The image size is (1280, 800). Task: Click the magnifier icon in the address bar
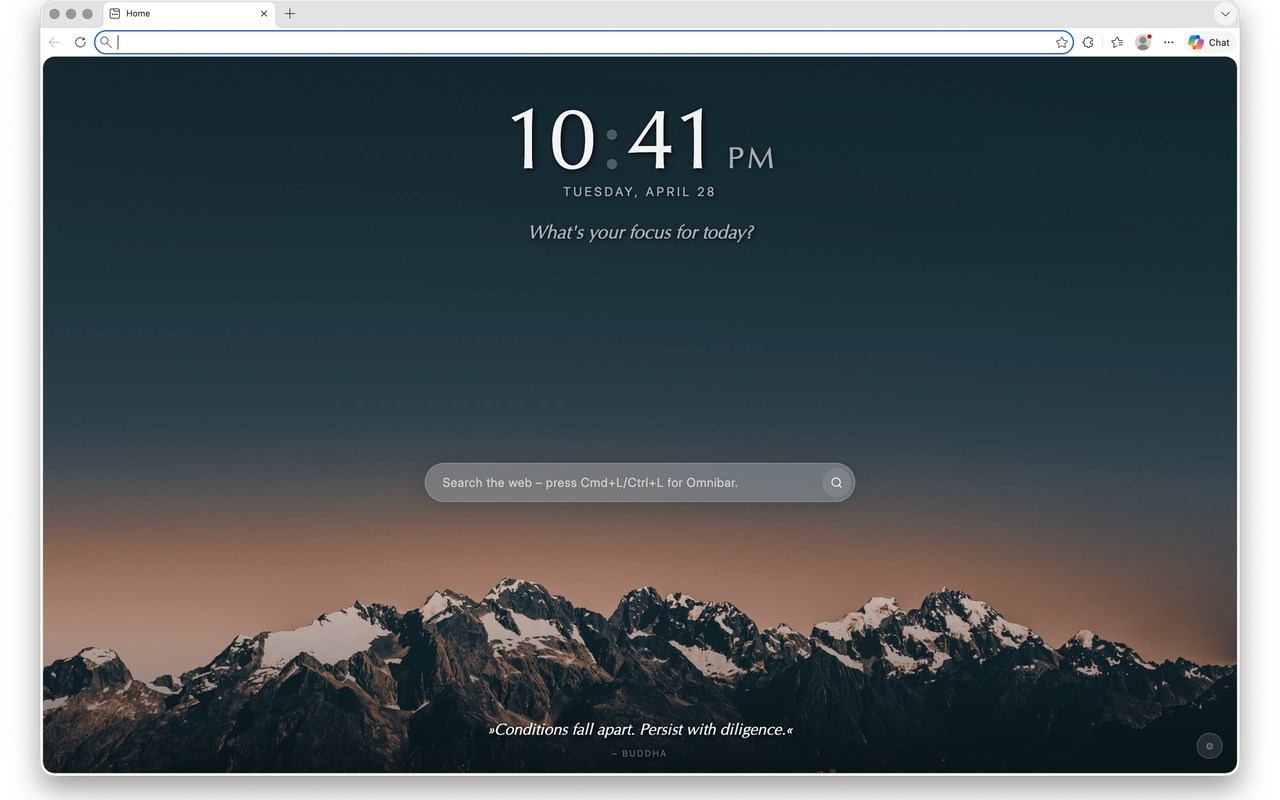pos(106,42)
